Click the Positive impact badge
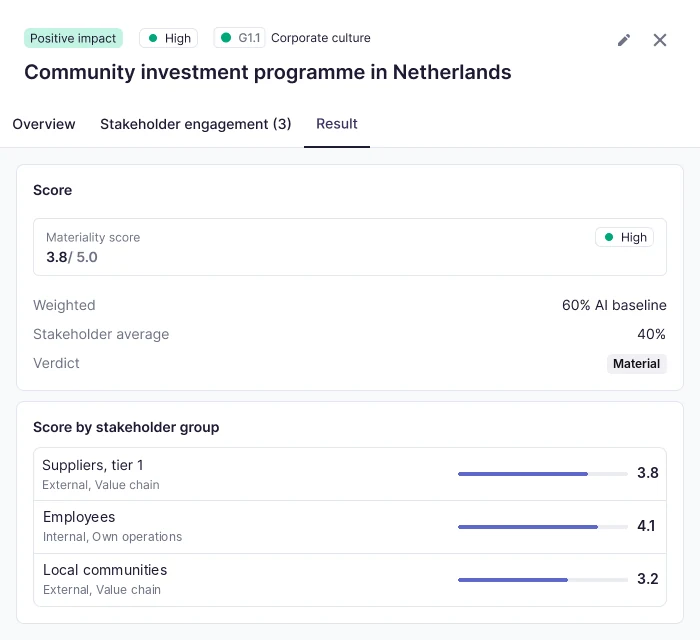Image resolution: width=700 pixels, height=640 pixels. [73, 38]
